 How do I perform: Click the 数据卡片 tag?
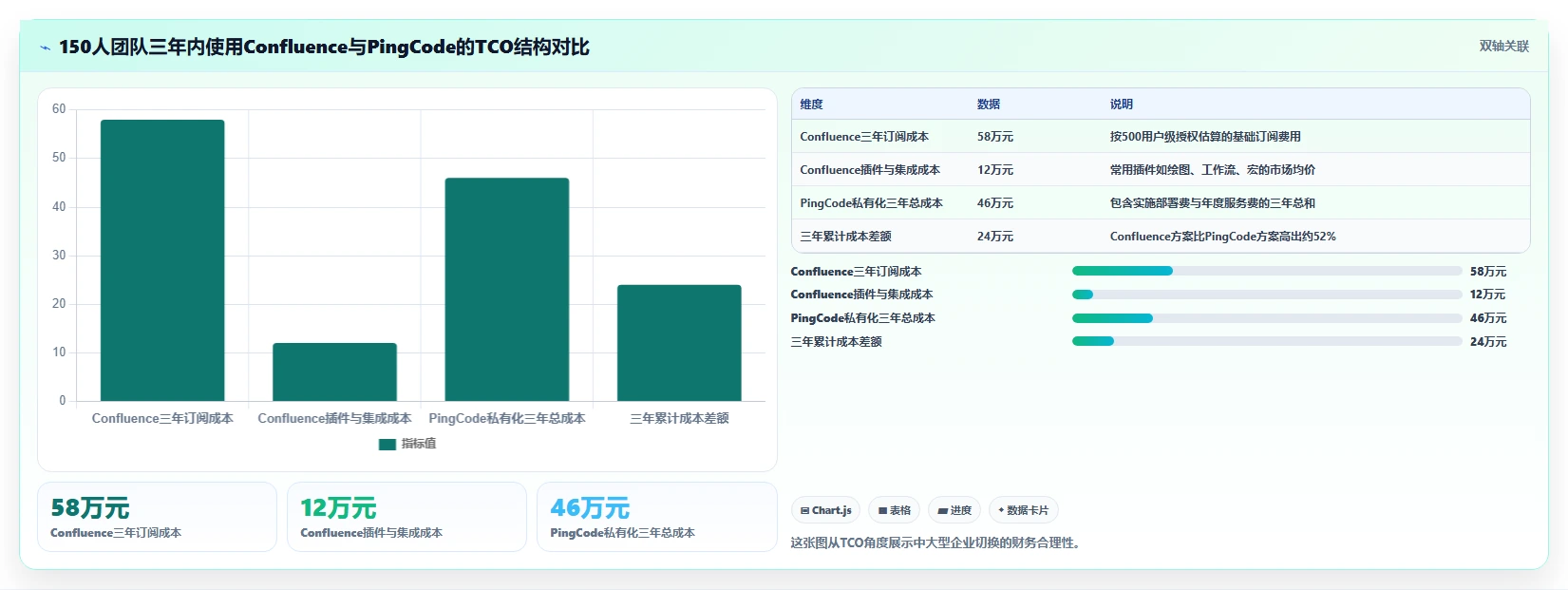click(x=1024, y=510)
